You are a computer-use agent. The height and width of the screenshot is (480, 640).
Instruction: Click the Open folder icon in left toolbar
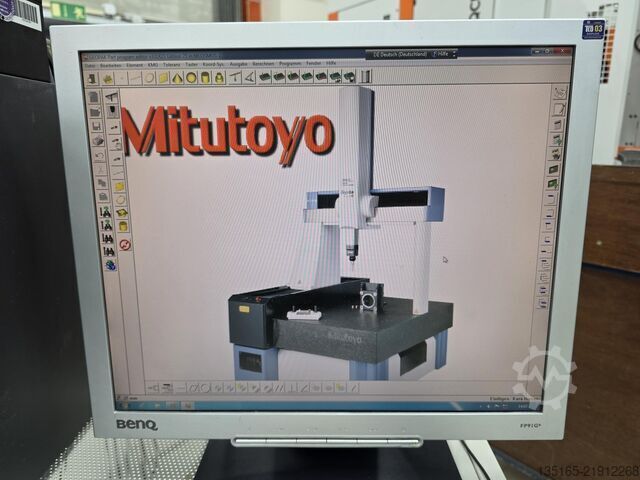(x=95, y=111)
